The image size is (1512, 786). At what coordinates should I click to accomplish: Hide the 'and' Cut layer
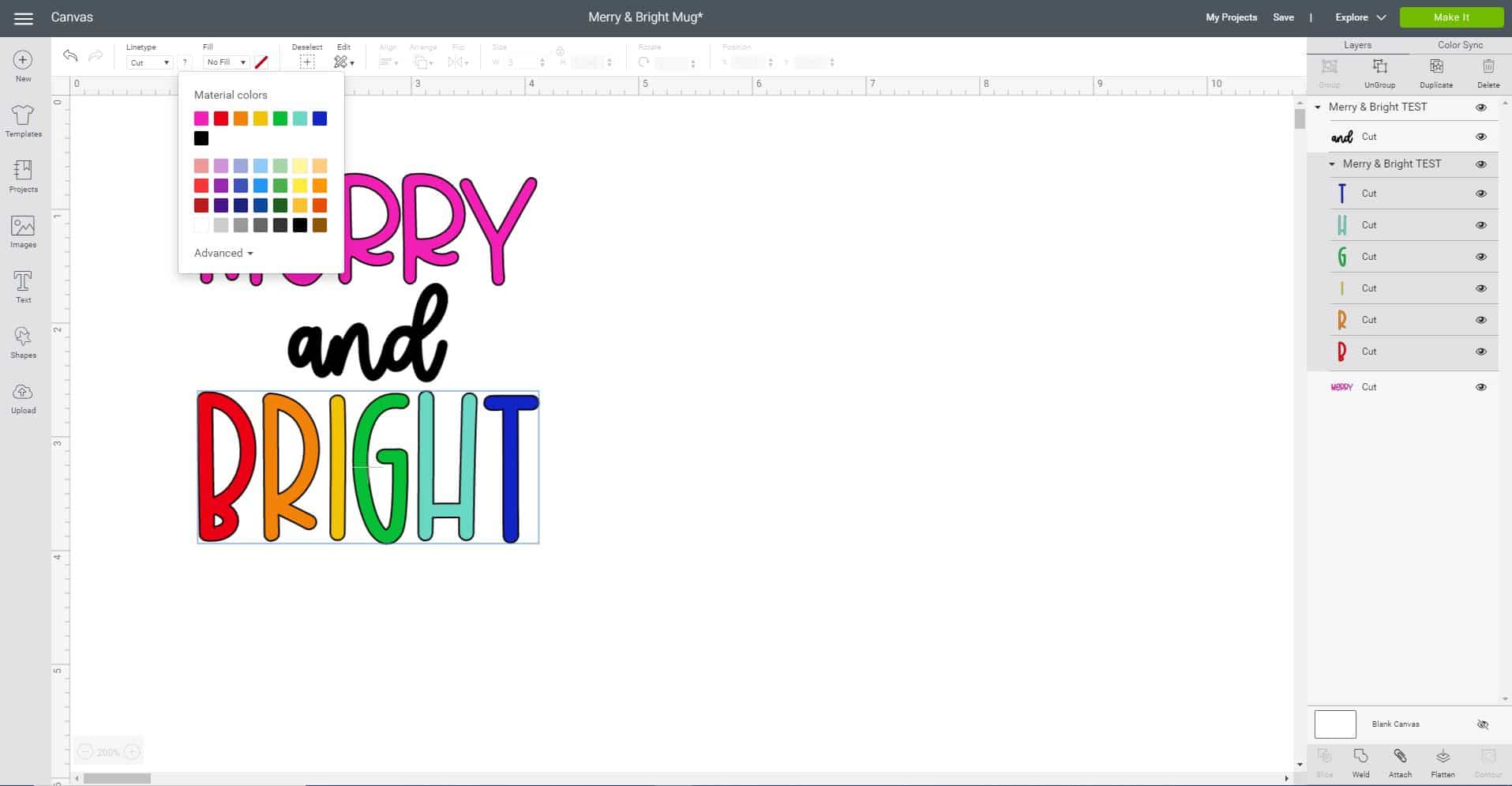coord(1481,137)
